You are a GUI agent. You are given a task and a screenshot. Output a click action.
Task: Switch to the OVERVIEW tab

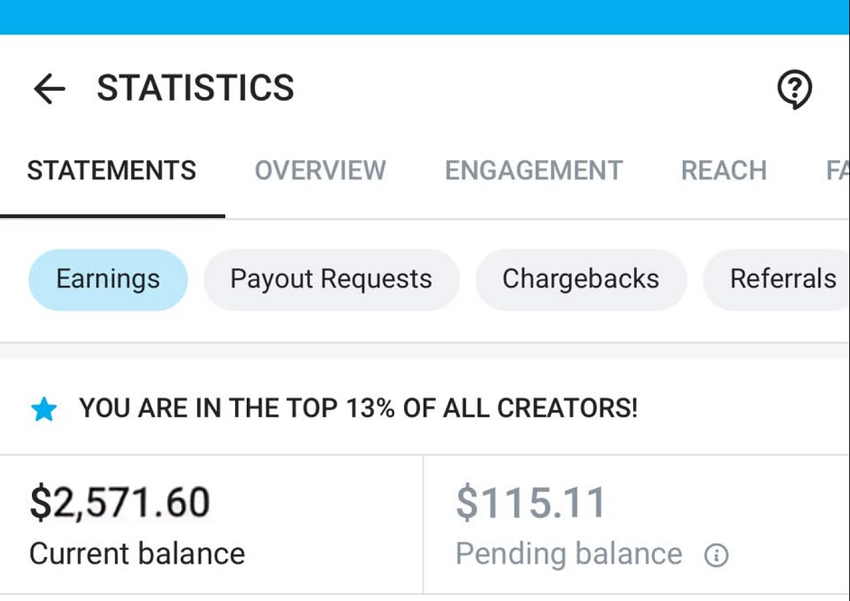[320, 171]
